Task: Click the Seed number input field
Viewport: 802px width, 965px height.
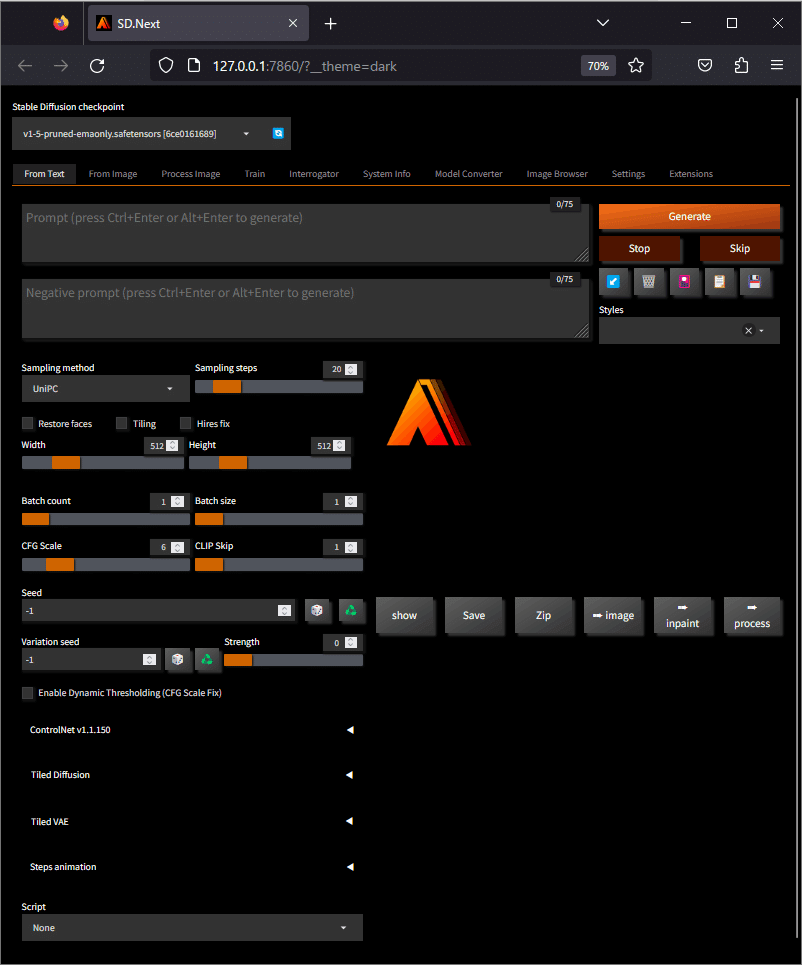Action: point(158,611)
